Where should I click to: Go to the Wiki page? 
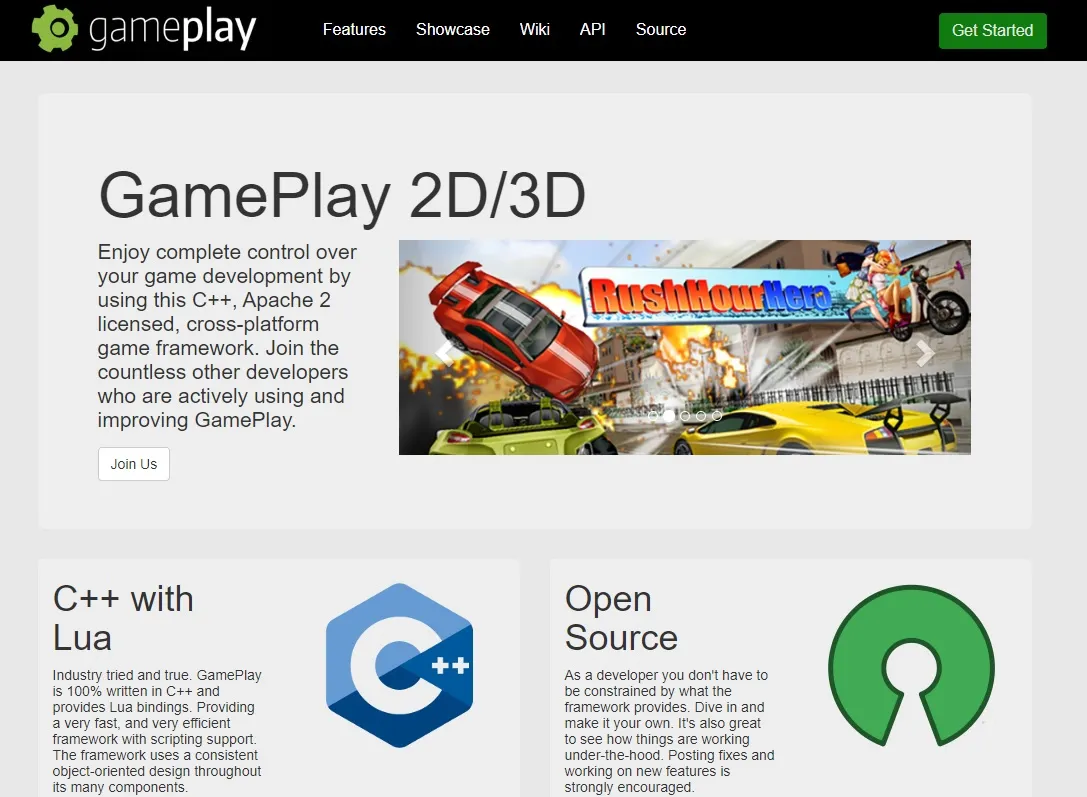pos(534,30)
